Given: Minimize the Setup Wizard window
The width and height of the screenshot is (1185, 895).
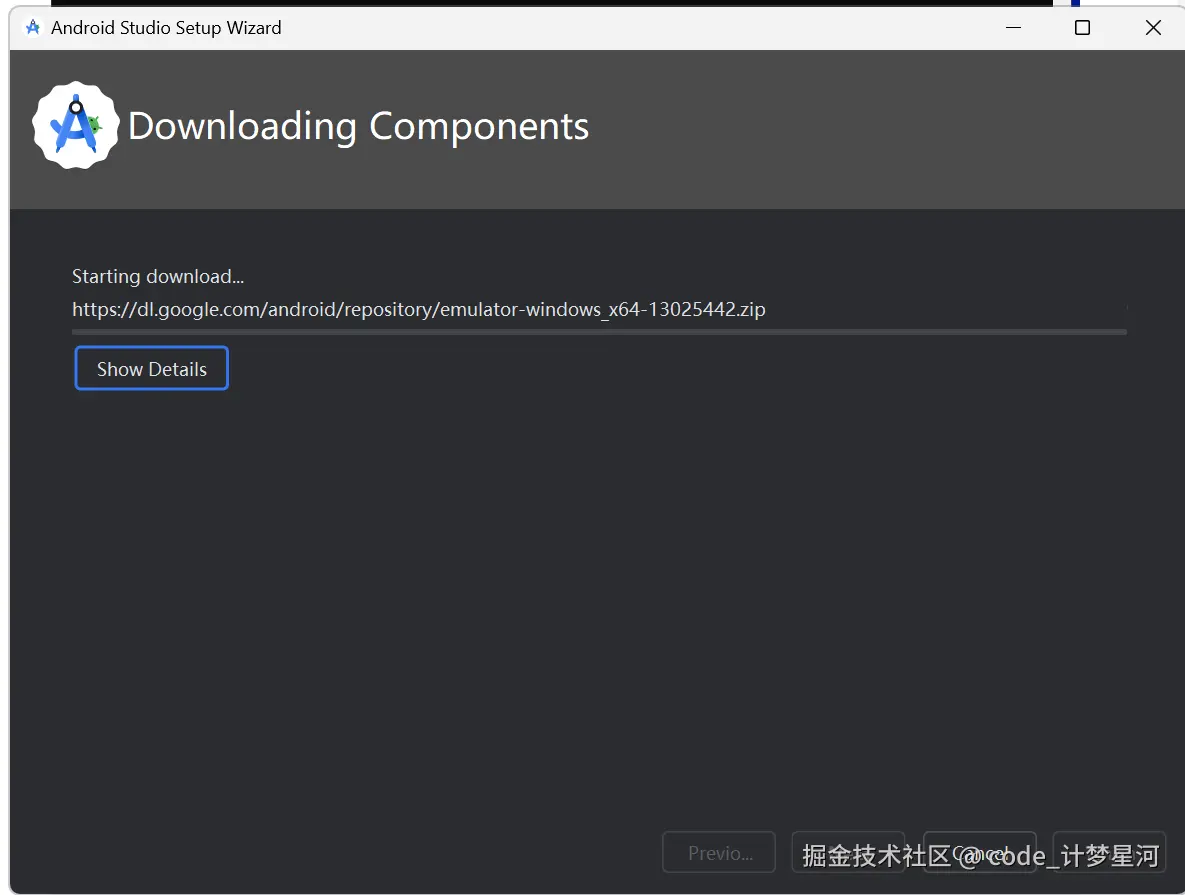Looking at the screenshot, I should click(1013, 28).
